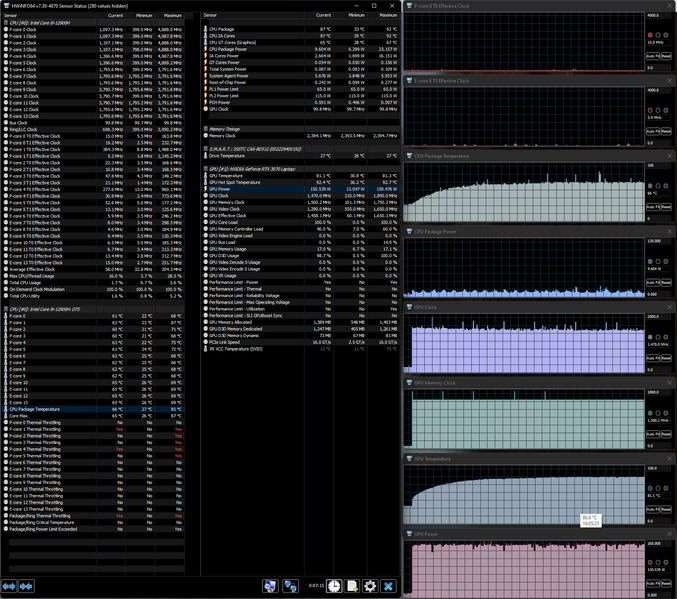This screenshot has height=599, width=677.
Task: Collapse the GPU [#1] NVIDIA GeForce RTX 3070 group
Action: click(x=206, y=169)
